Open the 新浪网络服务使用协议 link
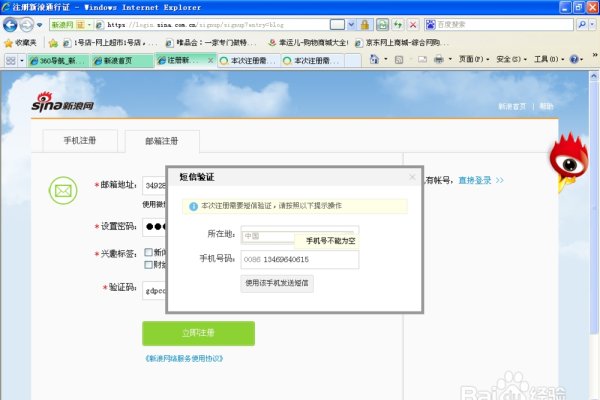 pos(184,359)
